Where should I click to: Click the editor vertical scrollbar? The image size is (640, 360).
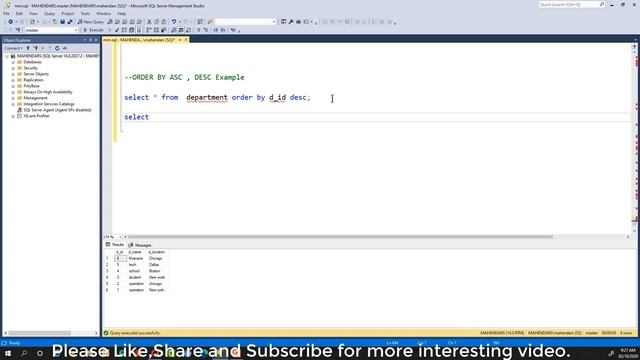[x=634, y=139]
